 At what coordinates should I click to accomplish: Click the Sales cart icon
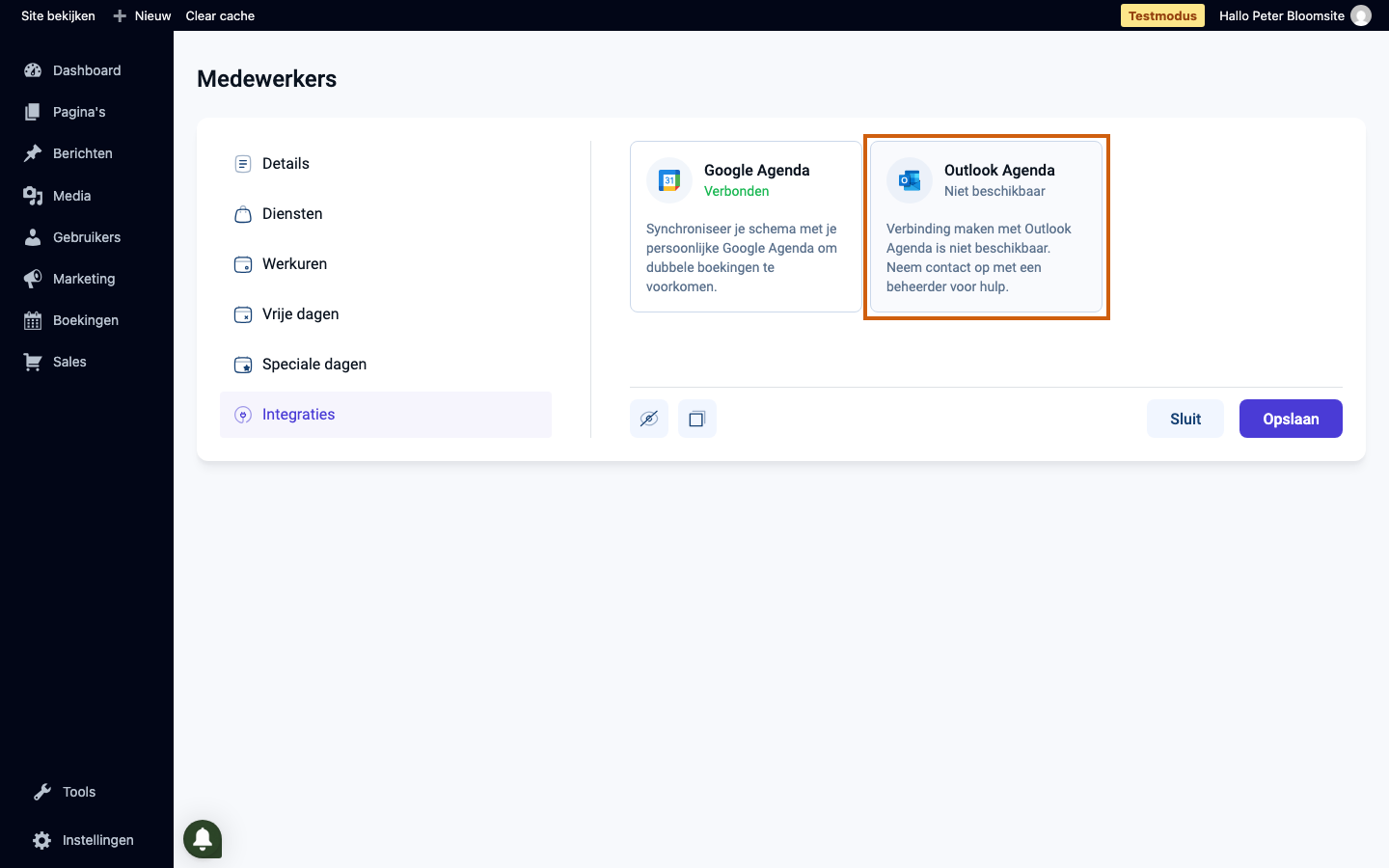pos(33,362)
